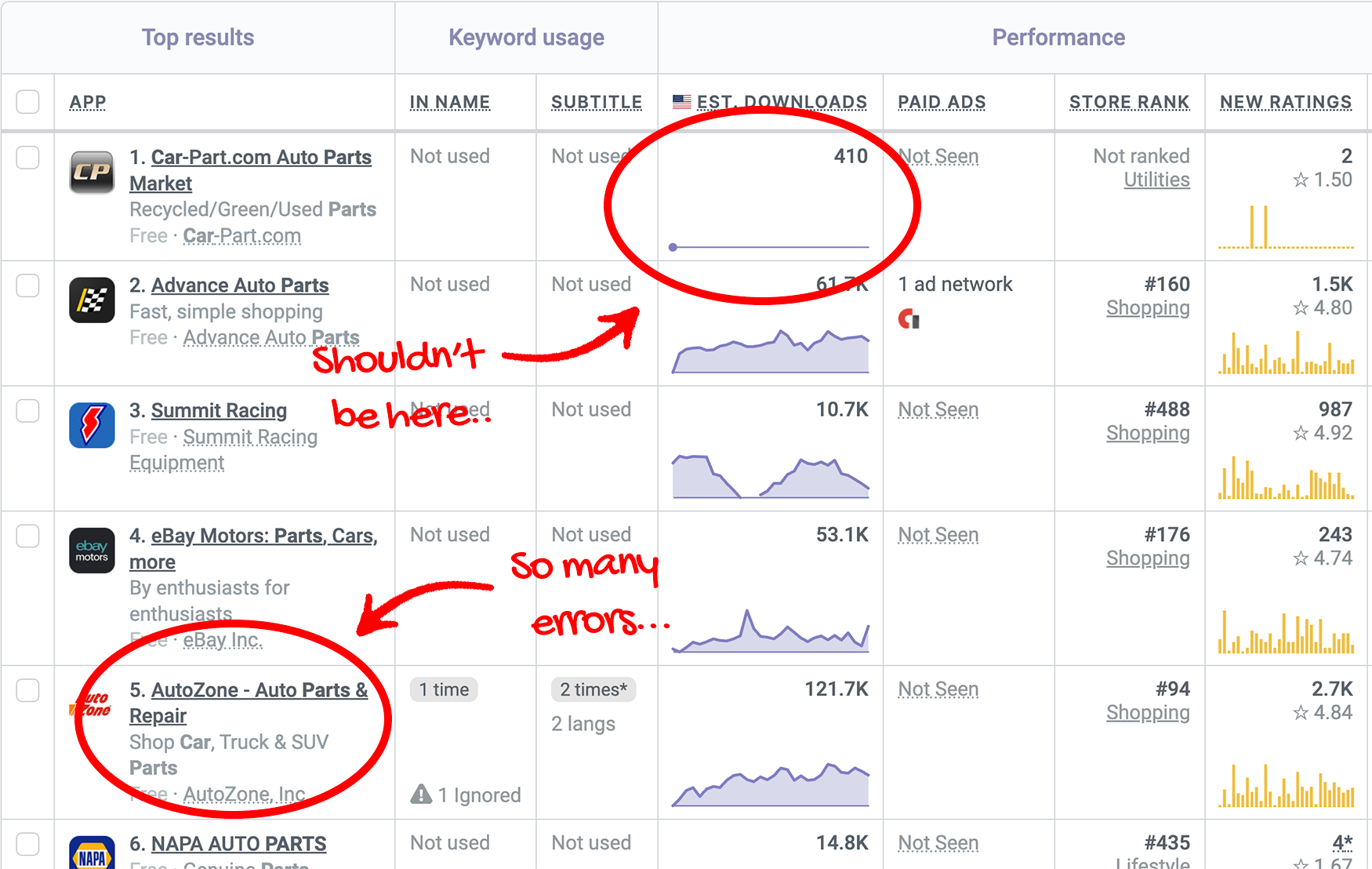Click the 'Top results' section heading
1372x869 pixels.
point(198,38)
